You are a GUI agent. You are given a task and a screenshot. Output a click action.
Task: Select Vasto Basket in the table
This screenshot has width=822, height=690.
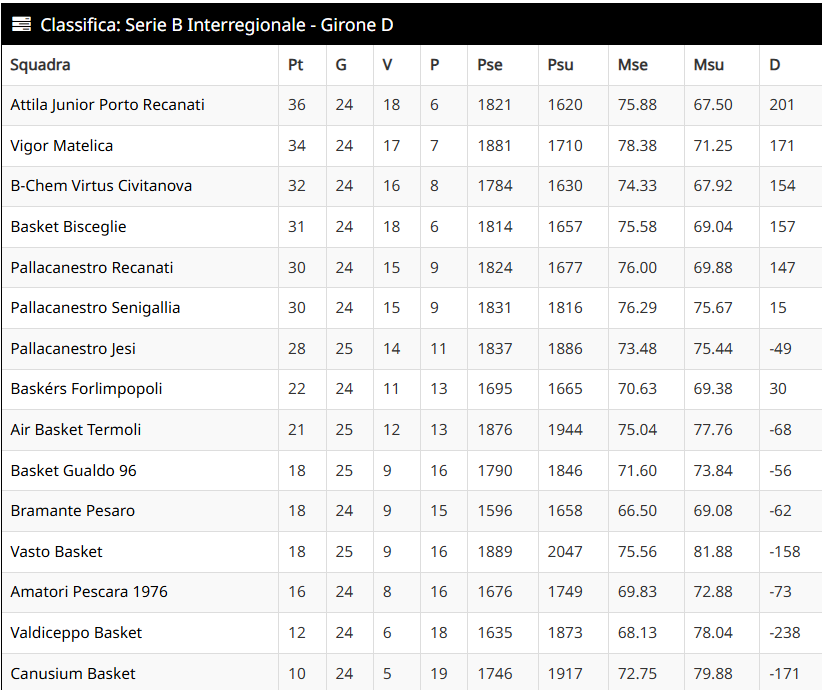coord(56,552)
